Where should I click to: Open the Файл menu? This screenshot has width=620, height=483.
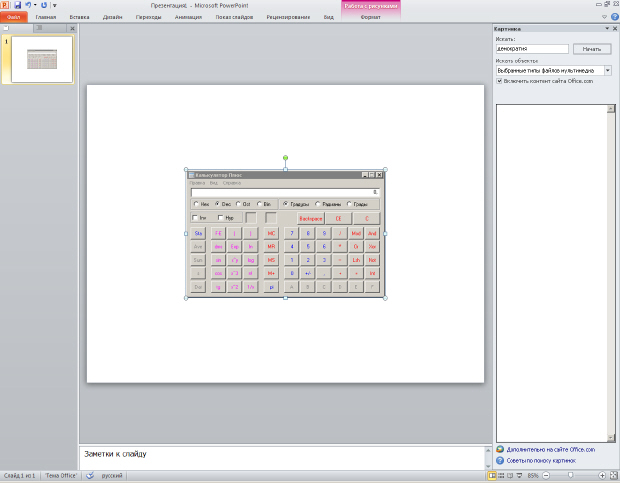[x=13, y=17]
